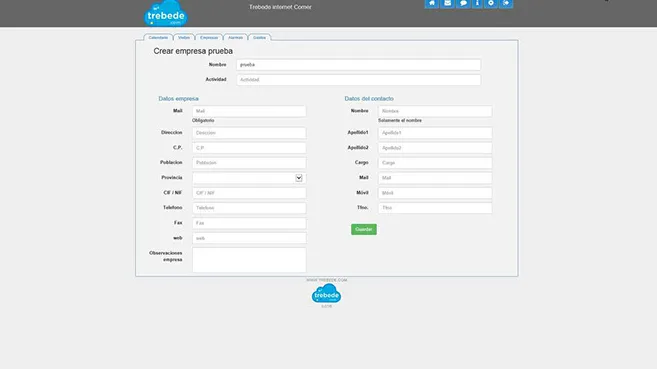Screen dimensions: 657x369
Task: Focus the company Telefono input field
Action: click(x=249, y=208)
